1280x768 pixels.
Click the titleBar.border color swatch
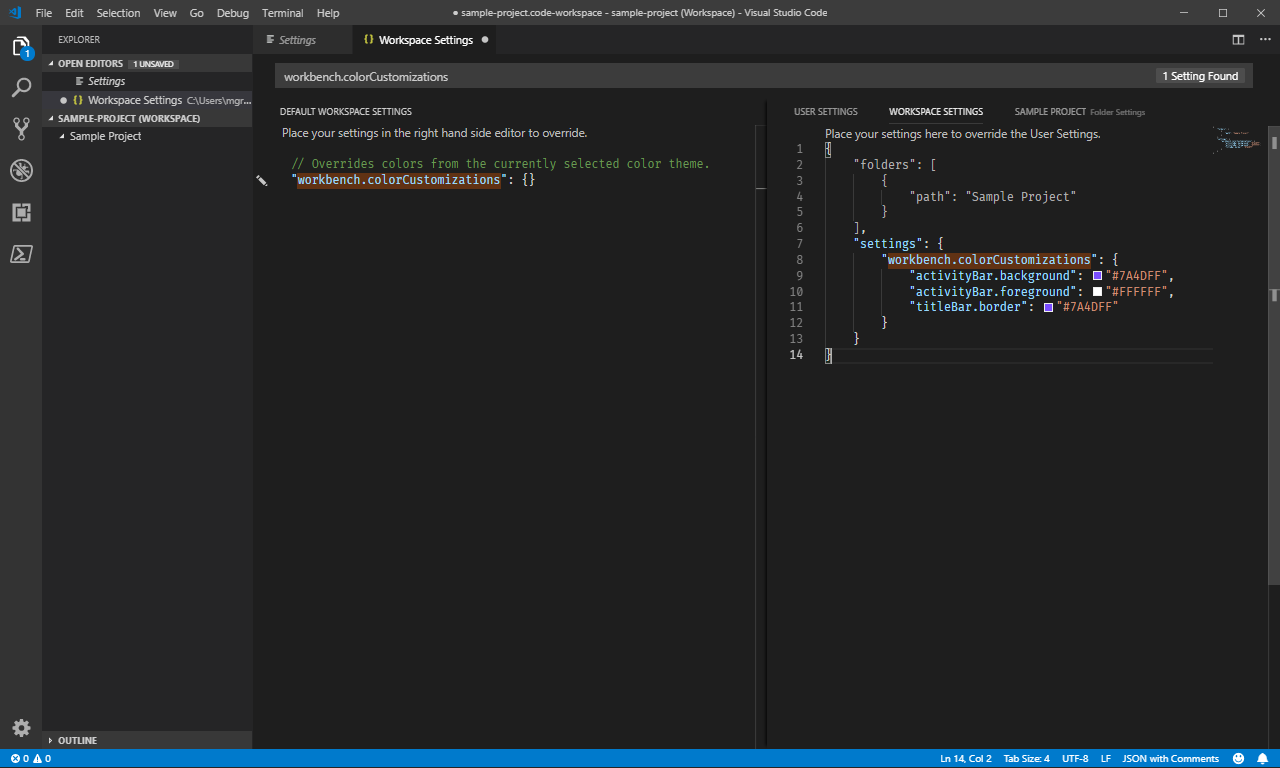pos(1048,308)
